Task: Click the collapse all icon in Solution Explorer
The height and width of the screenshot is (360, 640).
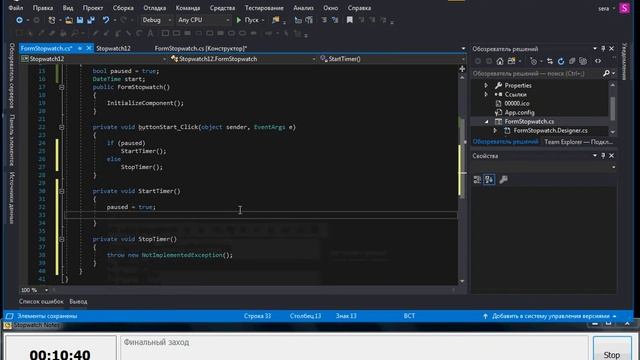Action: point(572,61)
